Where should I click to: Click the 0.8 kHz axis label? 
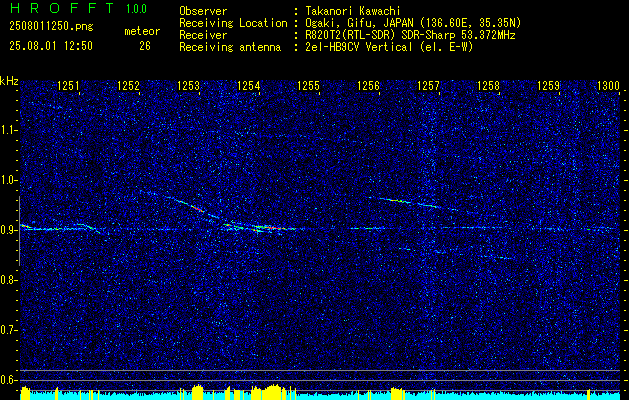click(x=7, y=280)
